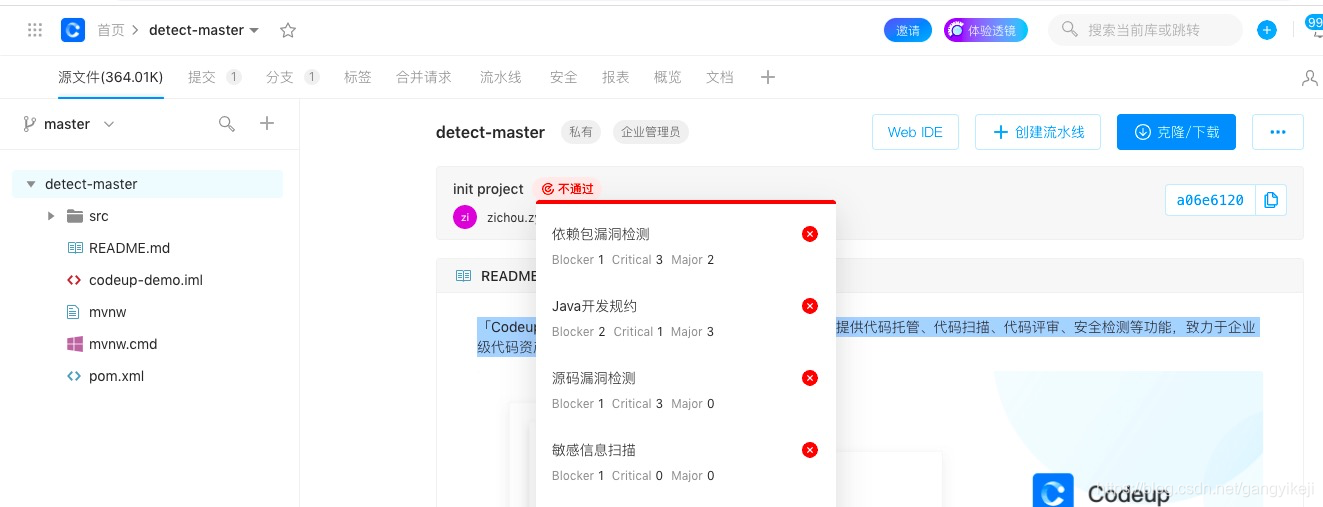Click the 邀请 button

pos(908,31)
